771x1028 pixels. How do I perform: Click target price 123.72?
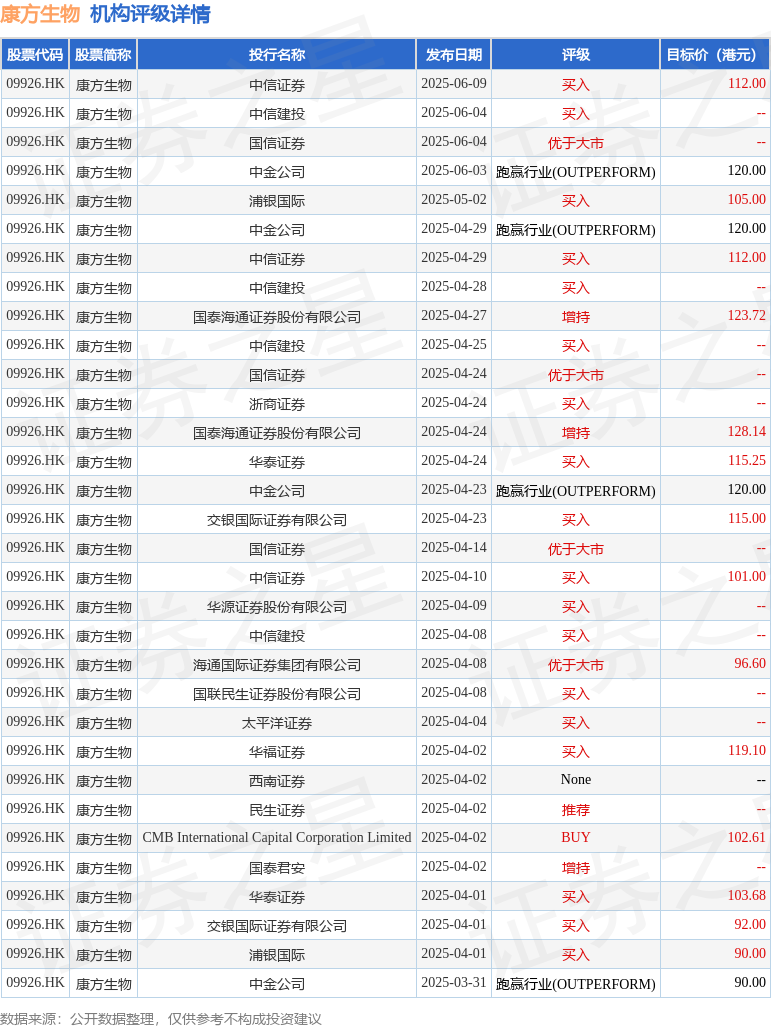click(746, 316)
